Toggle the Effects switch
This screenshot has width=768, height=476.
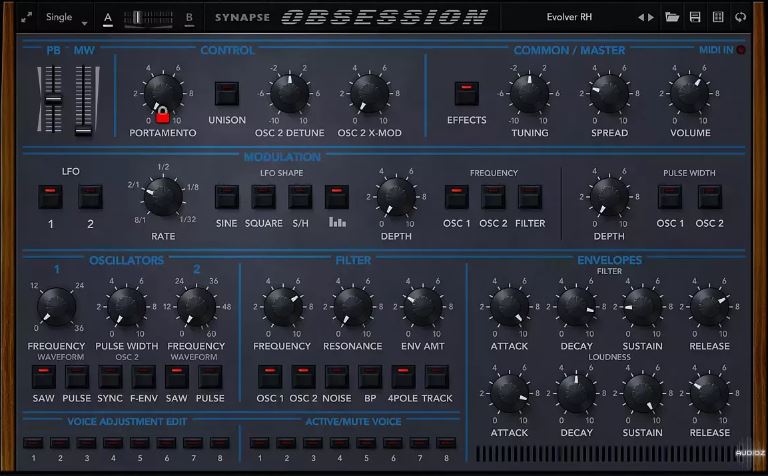coord(466,93)
